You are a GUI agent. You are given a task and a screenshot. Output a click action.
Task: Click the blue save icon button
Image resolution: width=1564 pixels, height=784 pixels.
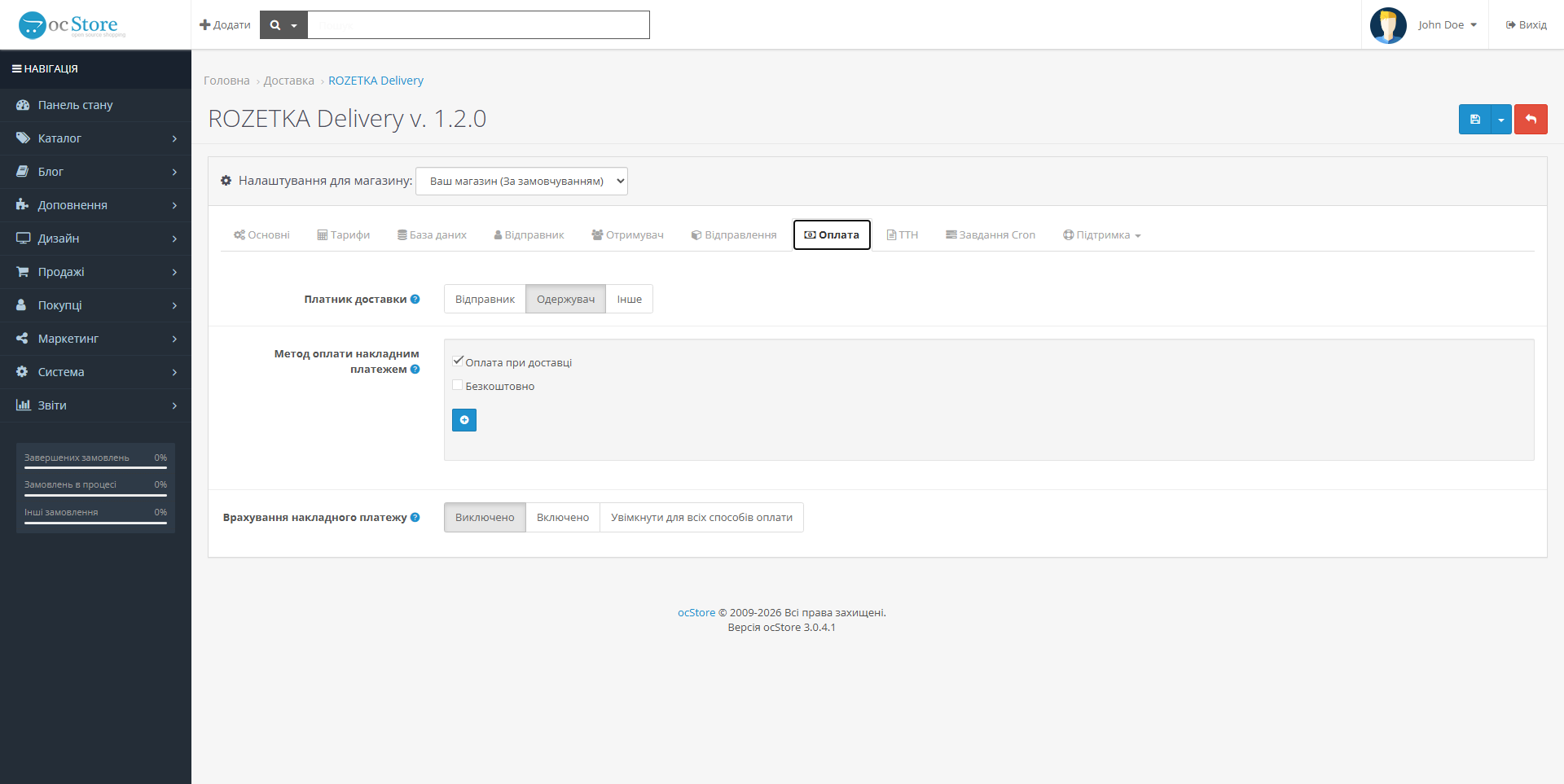(x=1474, y=119)
